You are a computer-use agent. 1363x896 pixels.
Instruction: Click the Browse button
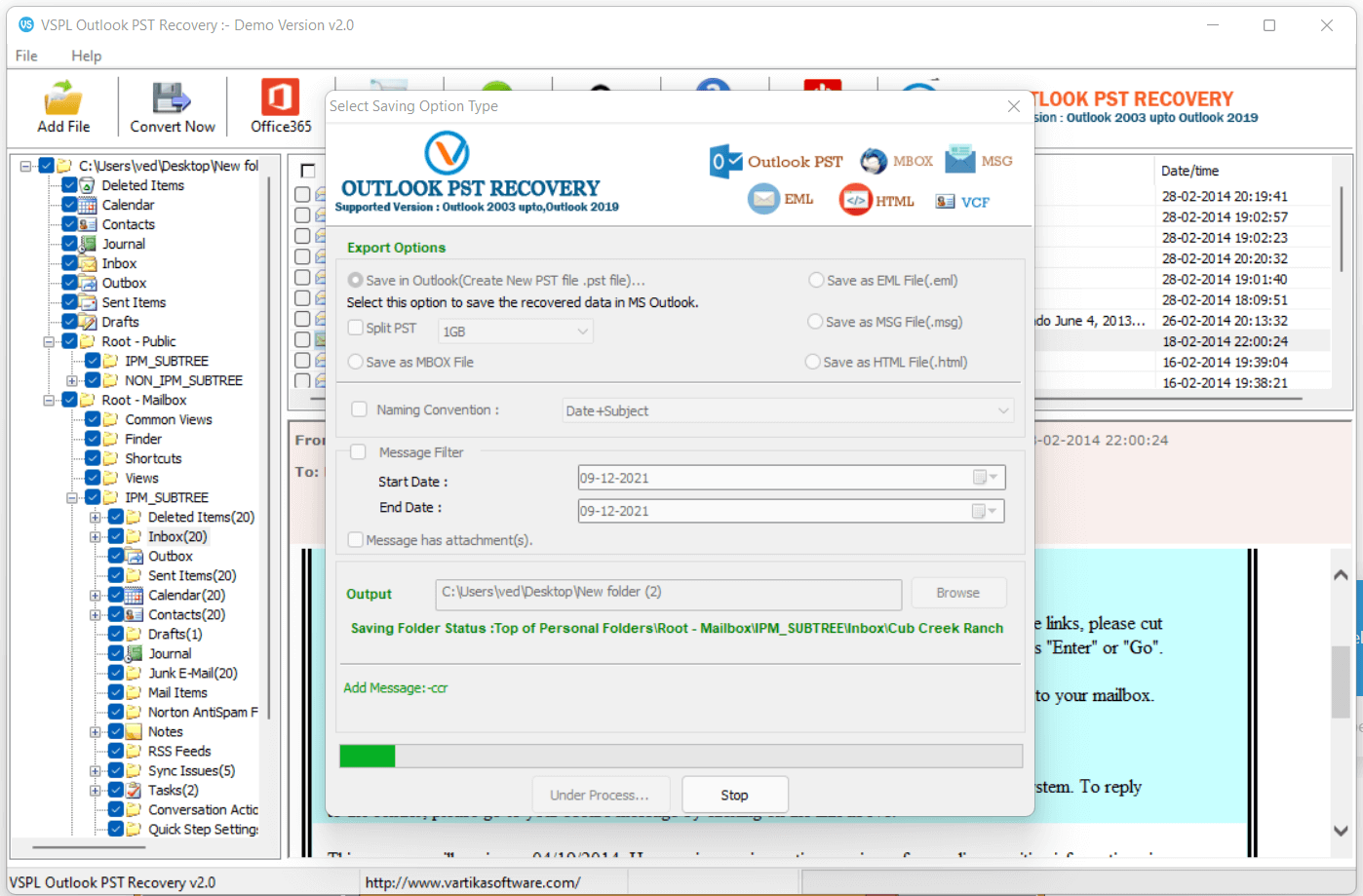[958, 593]
